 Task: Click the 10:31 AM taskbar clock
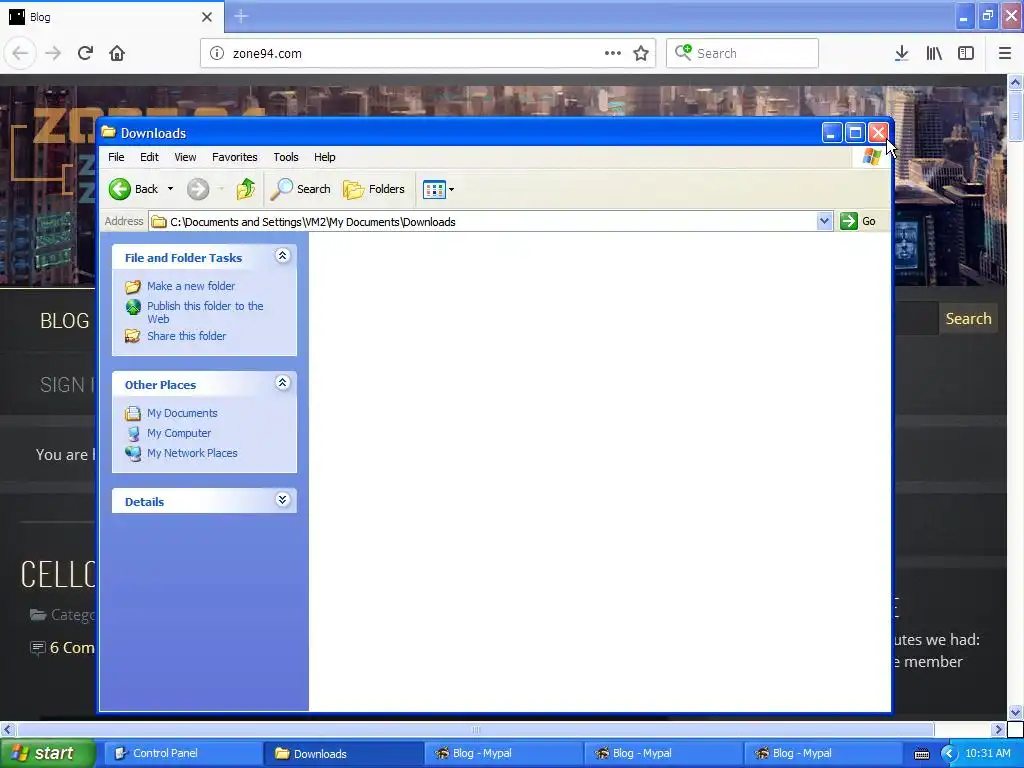point(987,754)
